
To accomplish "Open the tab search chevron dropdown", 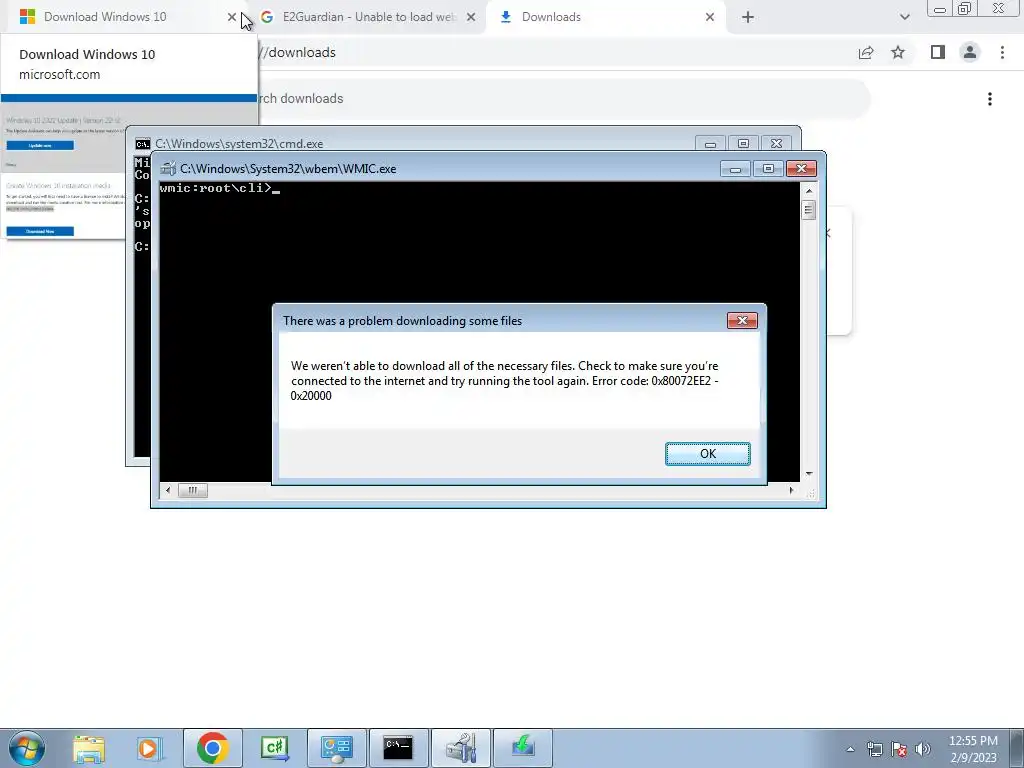I will coord(904,17).
